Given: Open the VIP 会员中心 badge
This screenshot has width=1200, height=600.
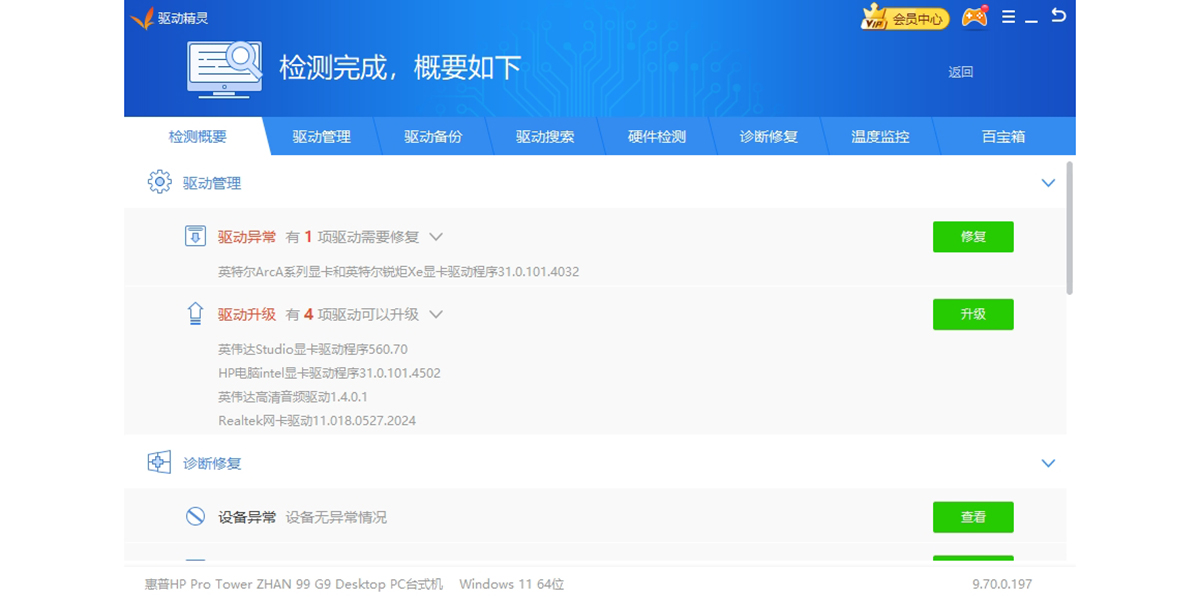Looking at the screenshot, I should pos(905,18).
